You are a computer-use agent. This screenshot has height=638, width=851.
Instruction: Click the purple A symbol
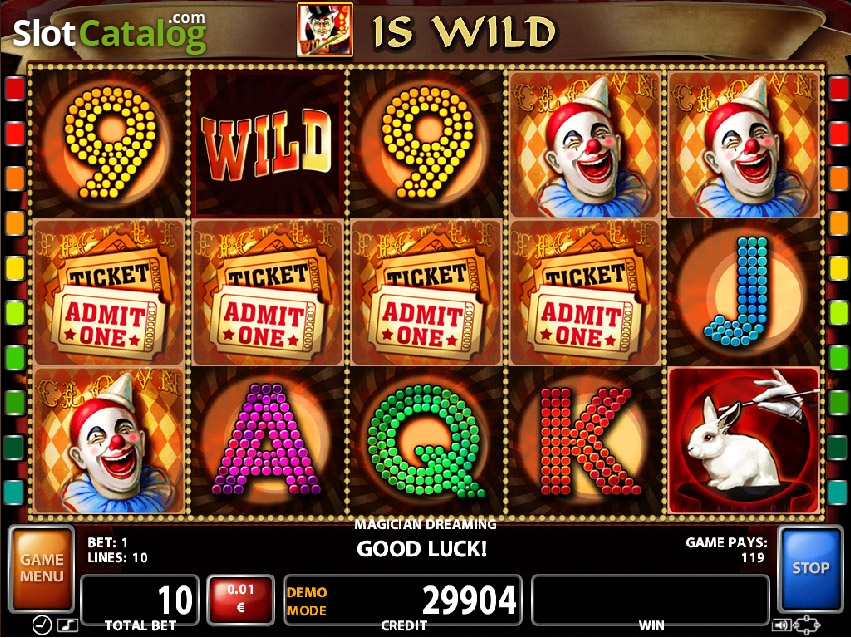[267, 440]
